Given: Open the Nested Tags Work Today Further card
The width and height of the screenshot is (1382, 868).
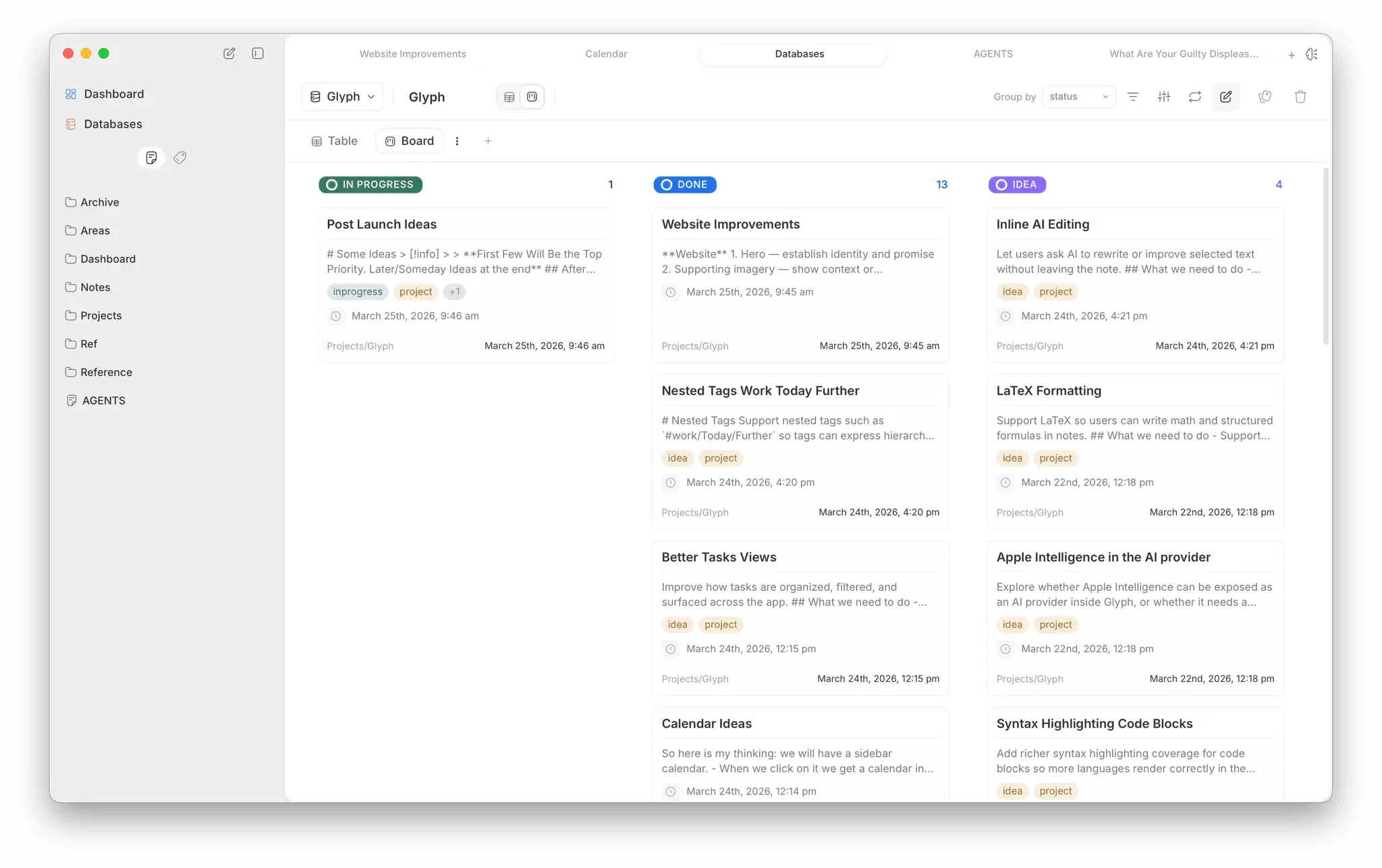Looking at the screenshot, I should click(x=800, y=452).
